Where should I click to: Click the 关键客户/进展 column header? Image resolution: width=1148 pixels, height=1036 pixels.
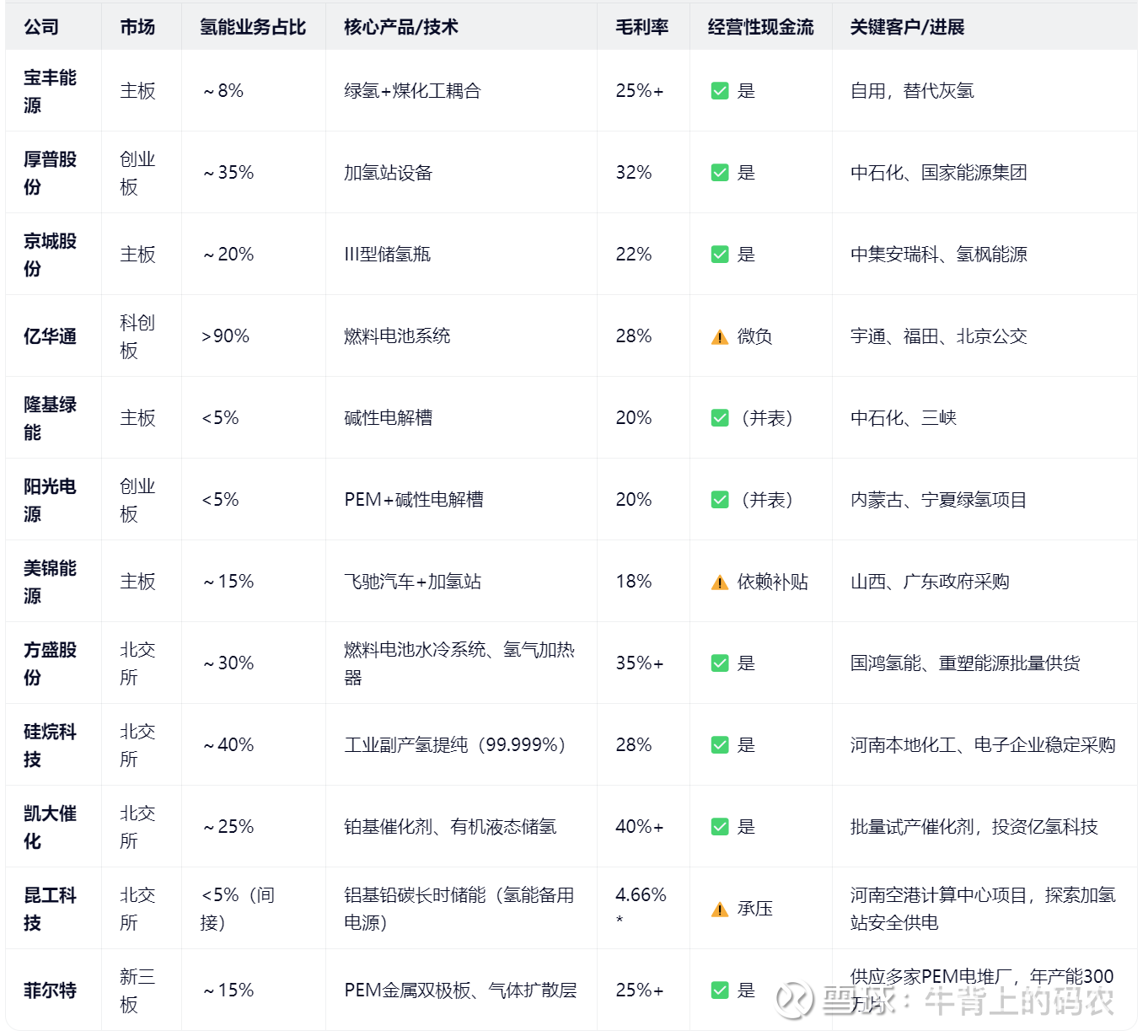907,27
